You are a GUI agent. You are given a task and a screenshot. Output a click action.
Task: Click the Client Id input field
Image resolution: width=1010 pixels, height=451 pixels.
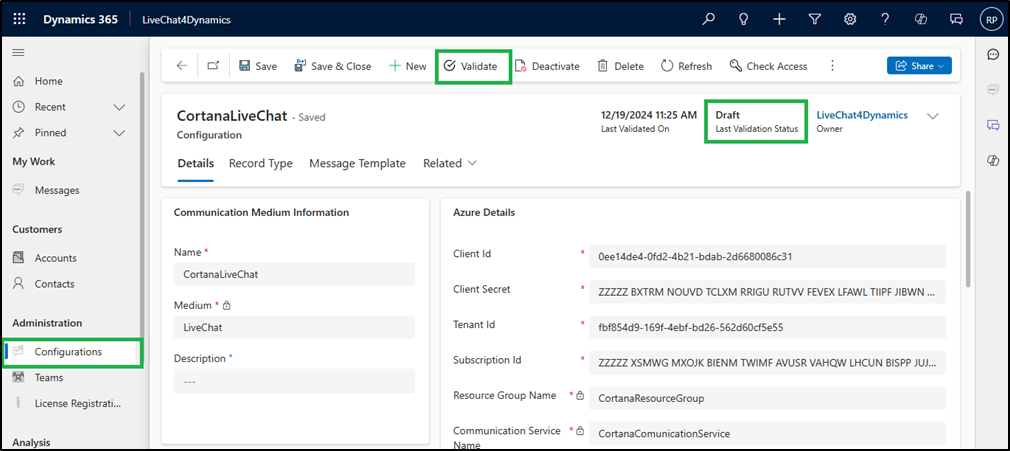tap(766, 256)
